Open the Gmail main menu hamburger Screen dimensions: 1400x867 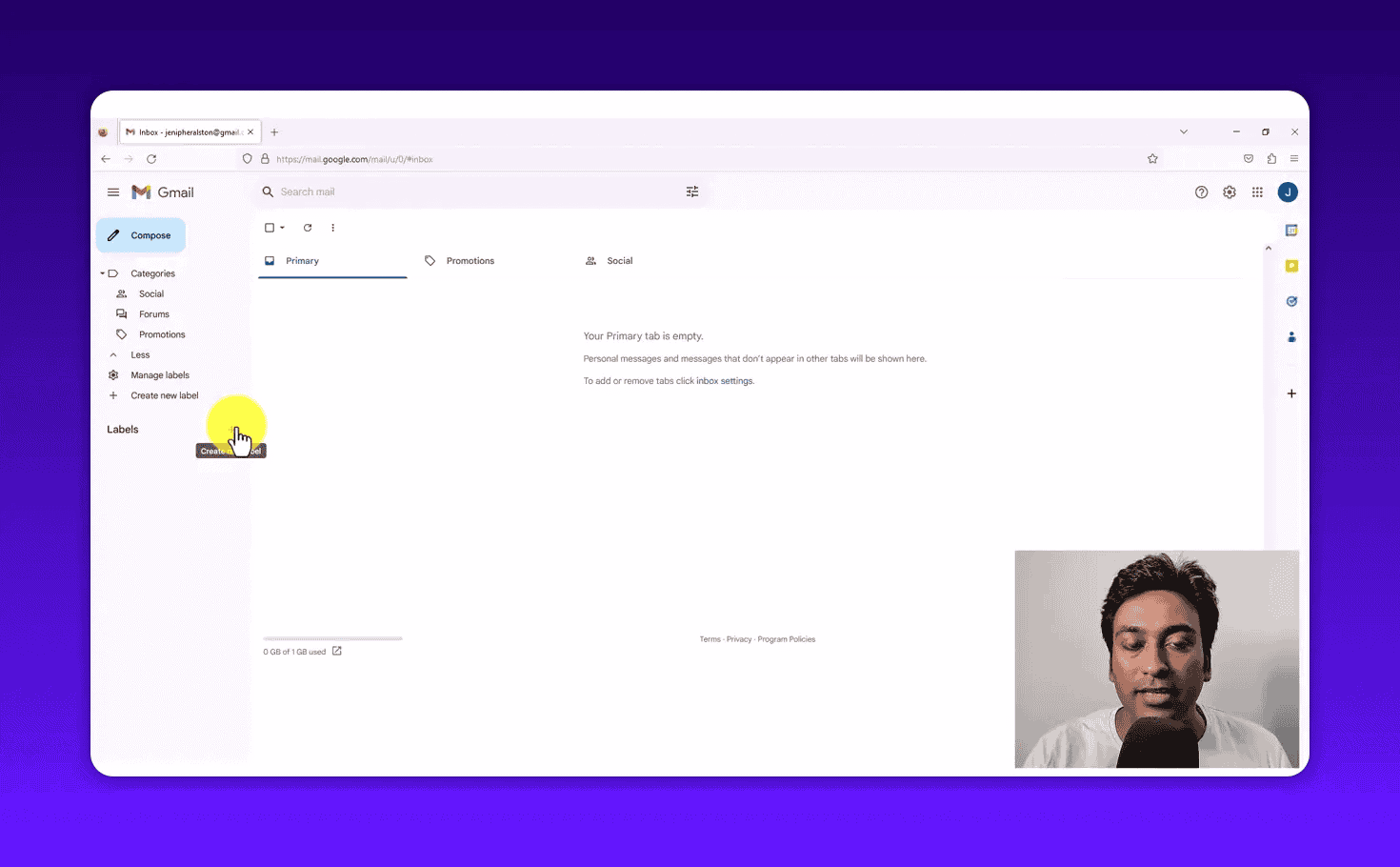coord(113,192)
